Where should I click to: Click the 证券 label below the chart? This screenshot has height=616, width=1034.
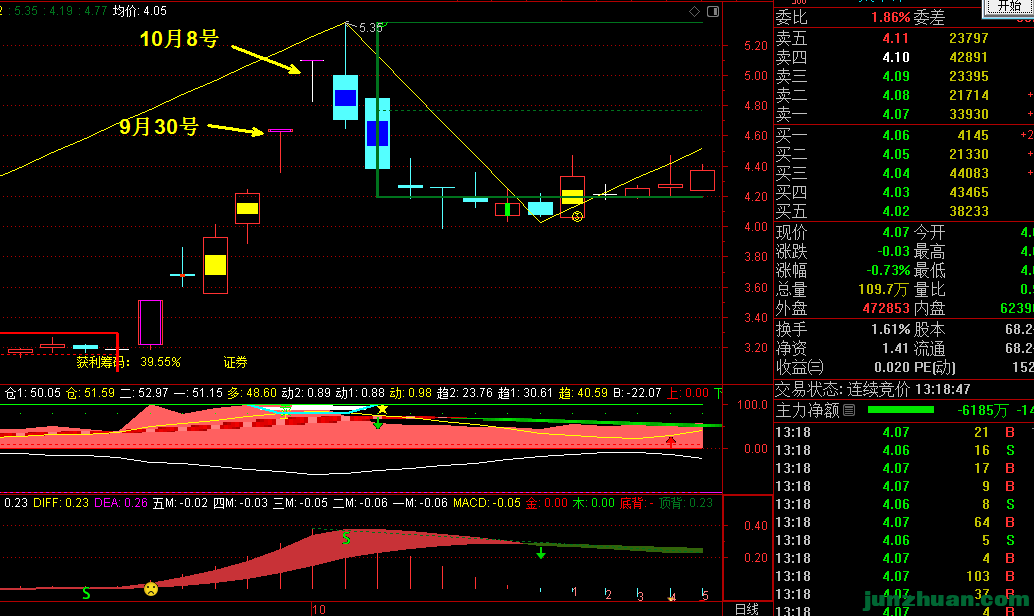[x=235, y=362]
